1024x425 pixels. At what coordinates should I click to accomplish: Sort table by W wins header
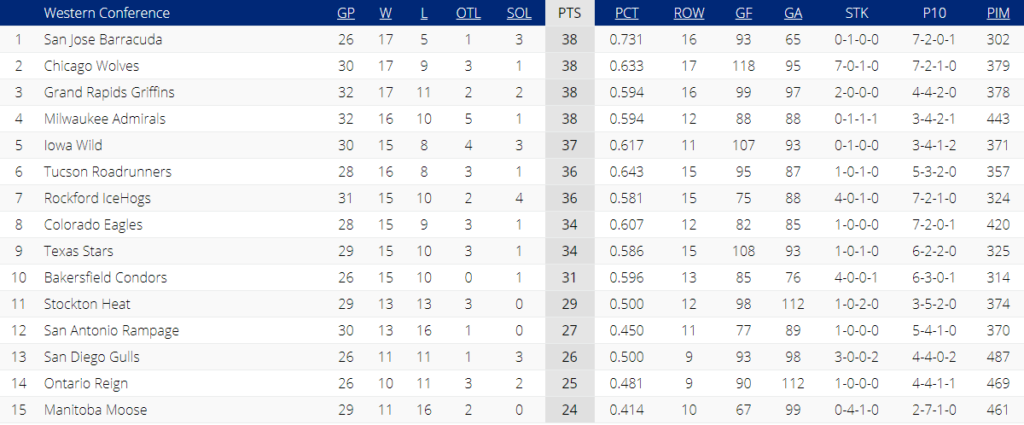[385, 13]
